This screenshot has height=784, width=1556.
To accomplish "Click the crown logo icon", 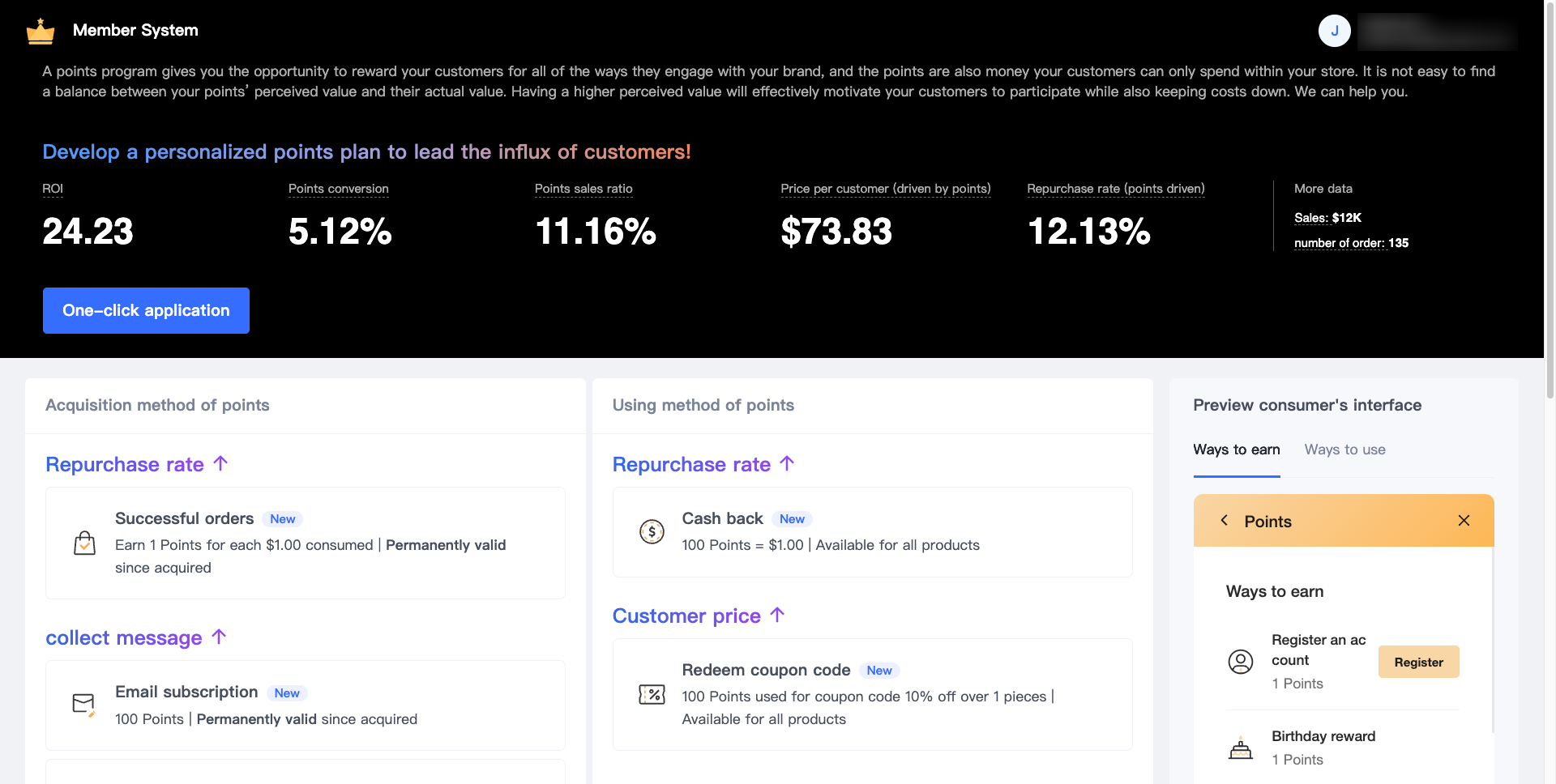I will coord(41,32).
